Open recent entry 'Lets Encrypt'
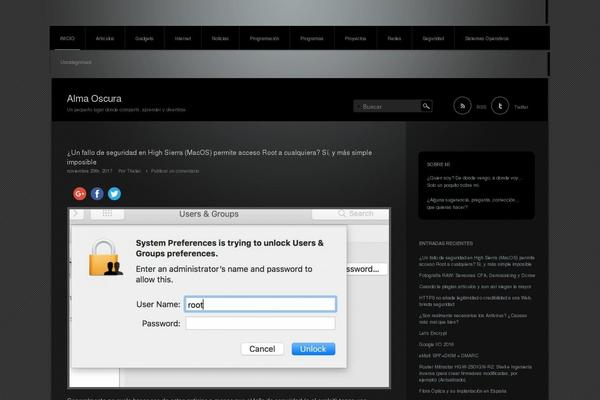 [433, 333]
